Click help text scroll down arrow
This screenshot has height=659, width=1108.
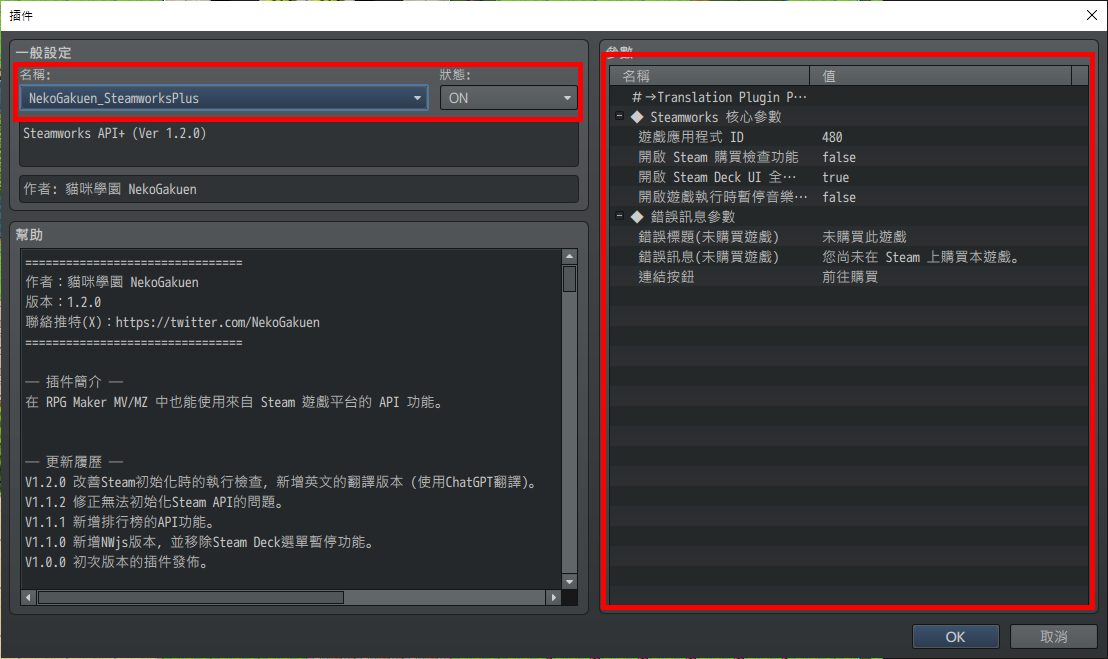570,581
